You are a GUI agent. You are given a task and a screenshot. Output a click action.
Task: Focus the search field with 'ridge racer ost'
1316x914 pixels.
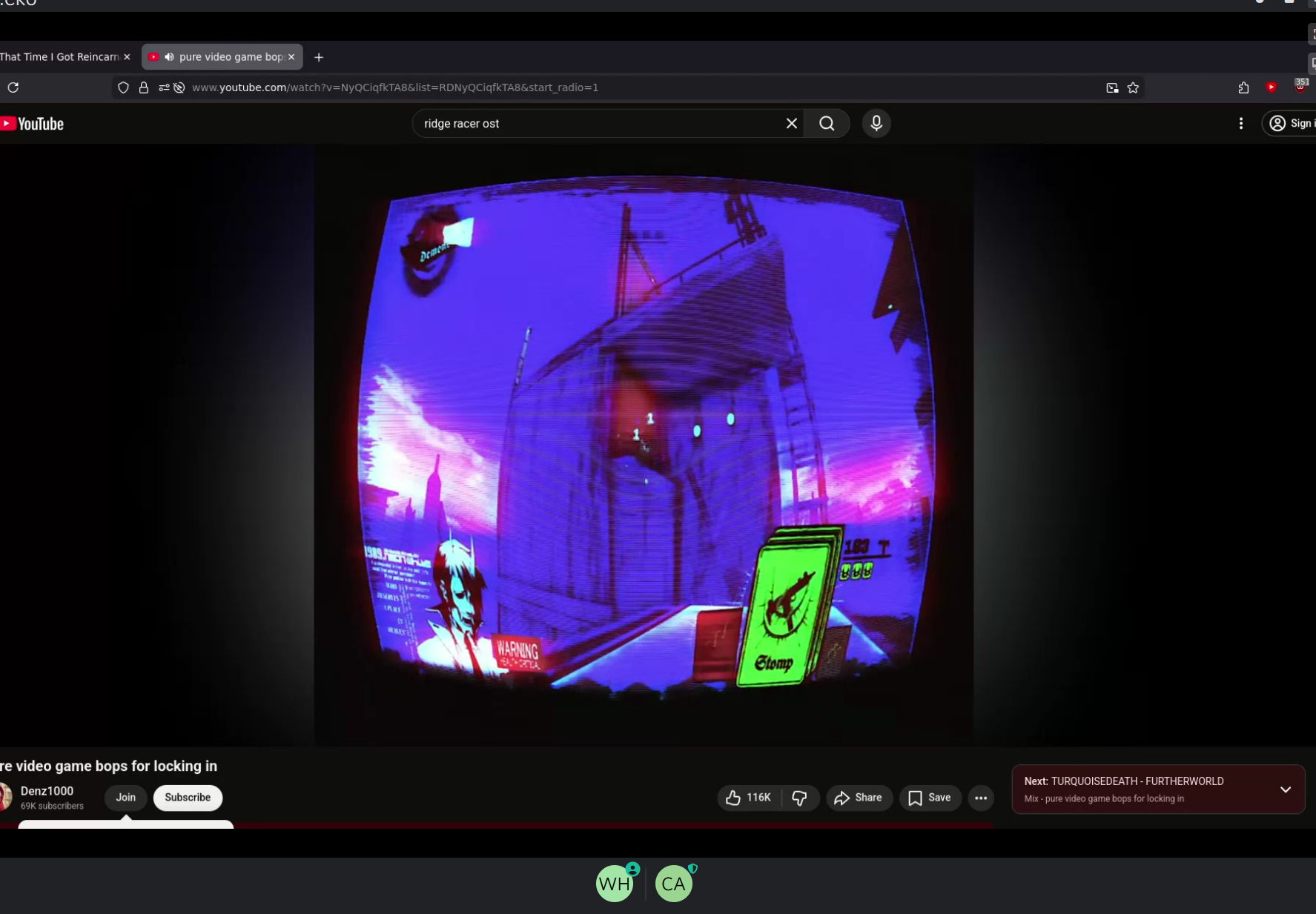pos(593,124)
